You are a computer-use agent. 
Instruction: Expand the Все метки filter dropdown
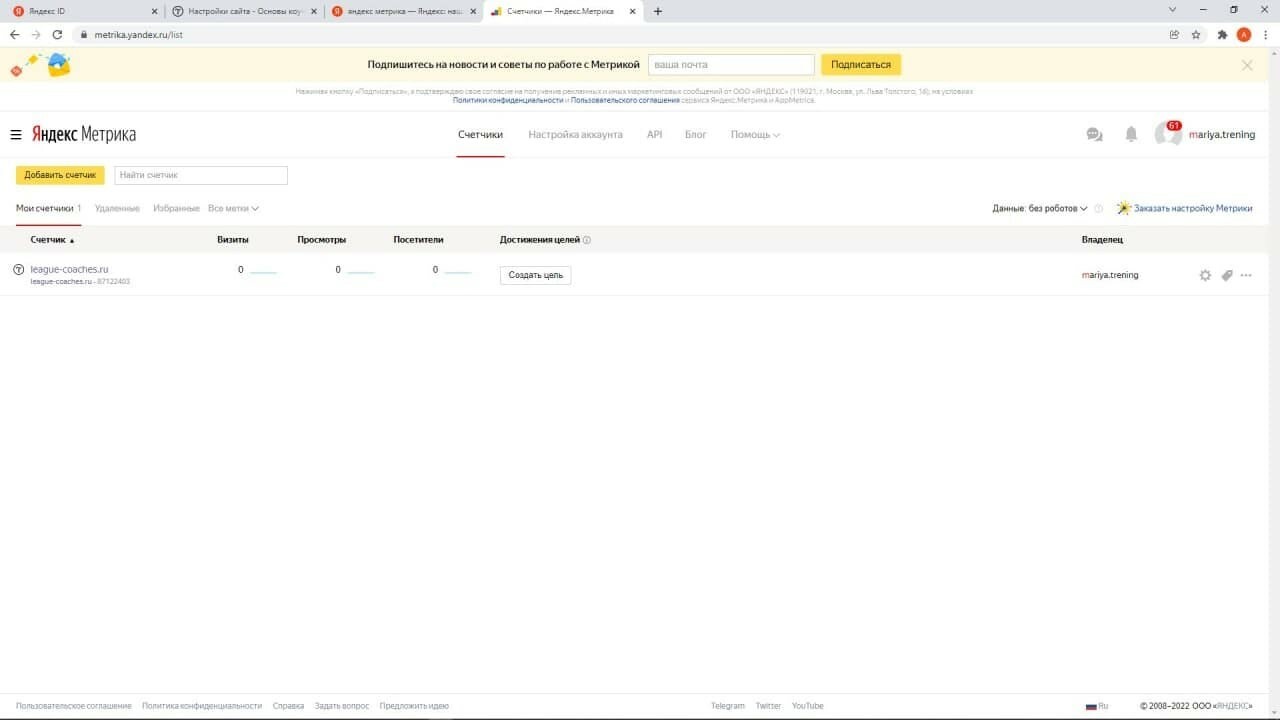pyautogui.click(x=233, y=208)
